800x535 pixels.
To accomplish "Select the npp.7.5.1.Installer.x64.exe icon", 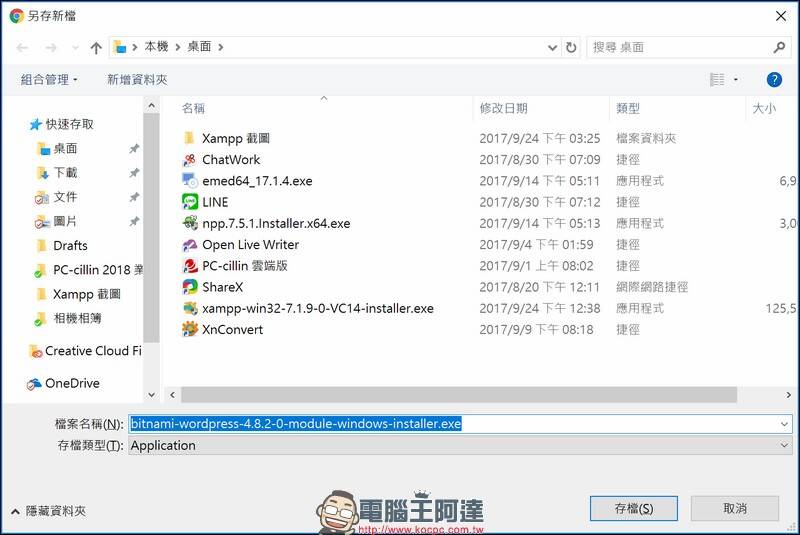I will [x=190, y=223].
